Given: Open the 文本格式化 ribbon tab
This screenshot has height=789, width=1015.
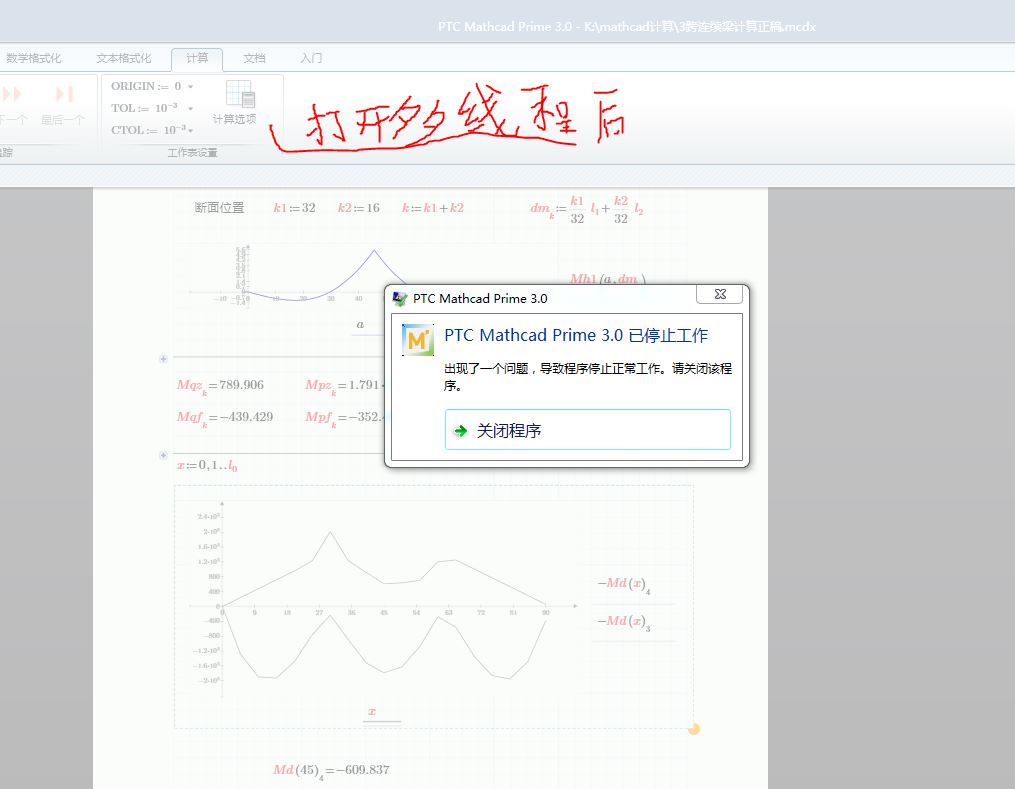Looking at the screenshot, I should [124, 58].
